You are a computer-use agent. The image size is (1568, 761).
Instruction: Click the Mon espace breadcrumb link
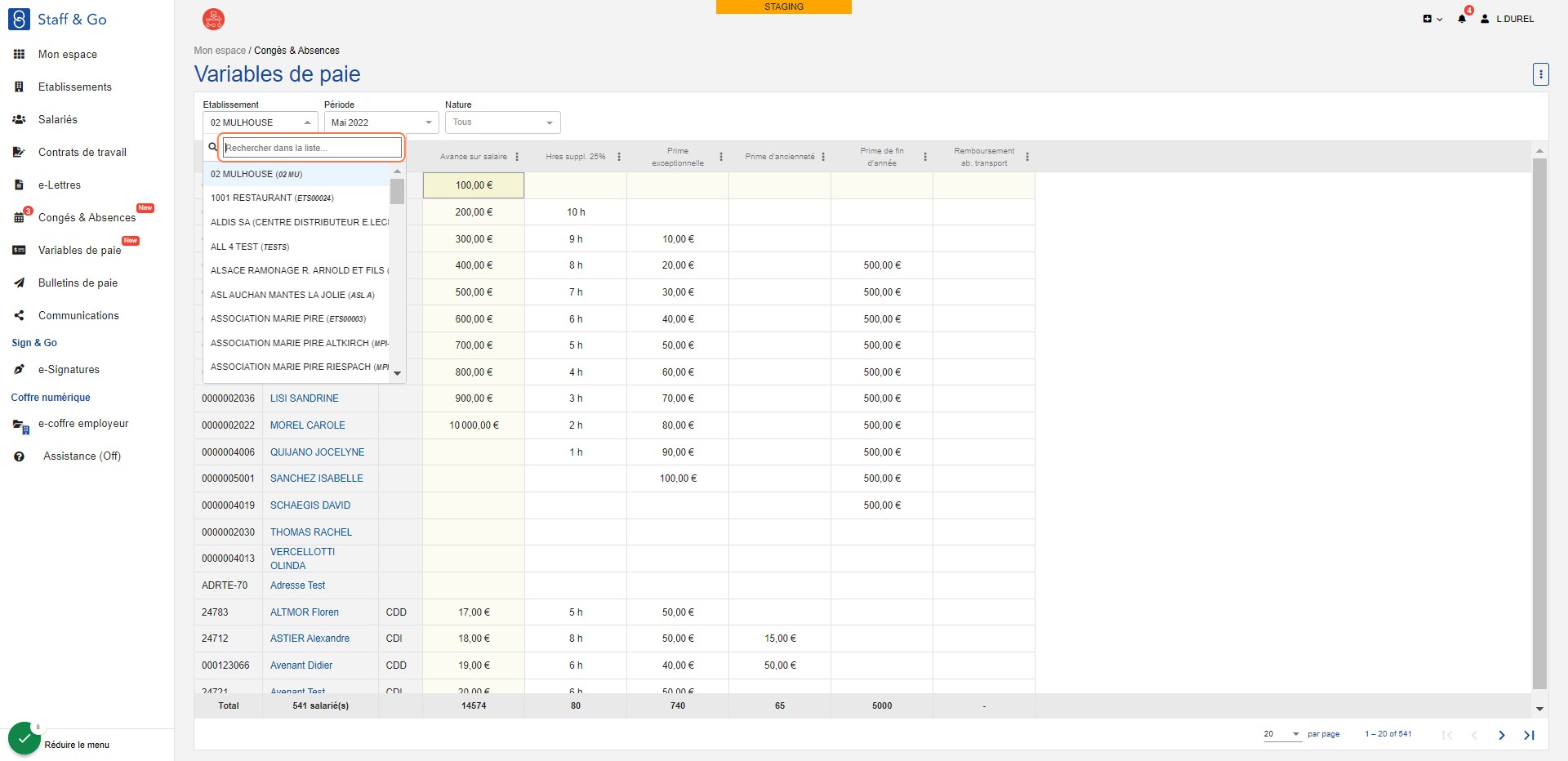click(220, 51)
